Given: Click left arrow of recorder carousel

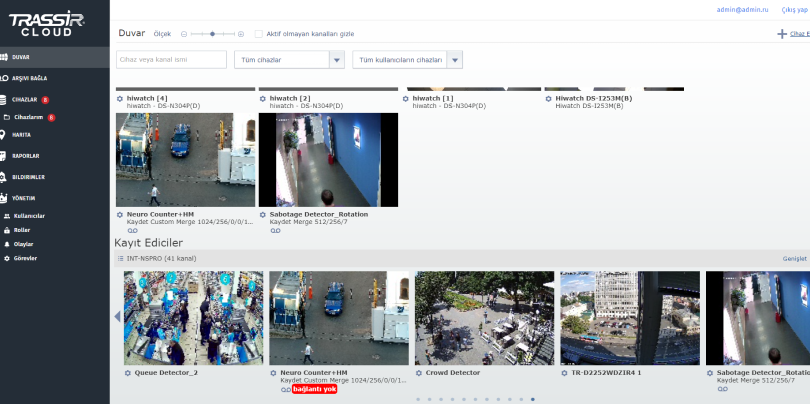Looking at the screenshot, I should 117,316.
